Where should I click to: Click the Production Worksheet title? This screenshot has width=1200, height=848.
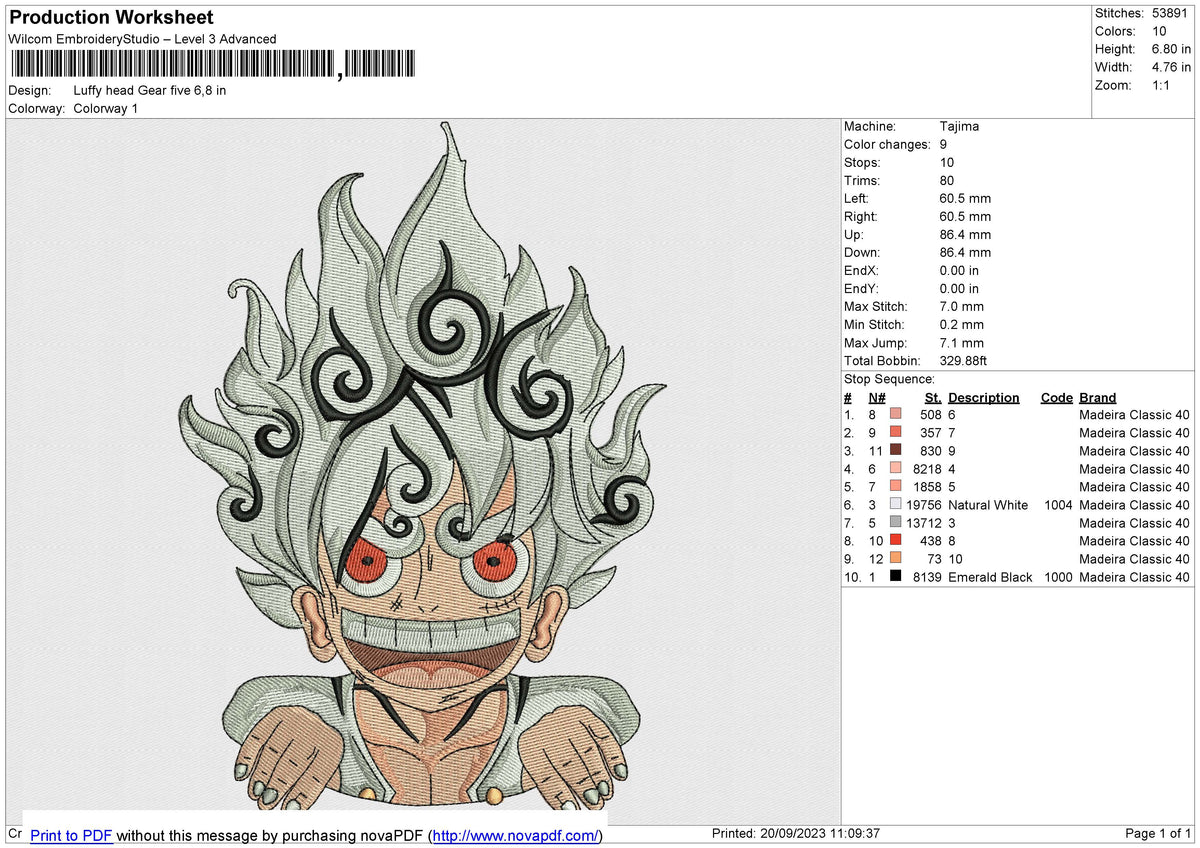(111, 18)
